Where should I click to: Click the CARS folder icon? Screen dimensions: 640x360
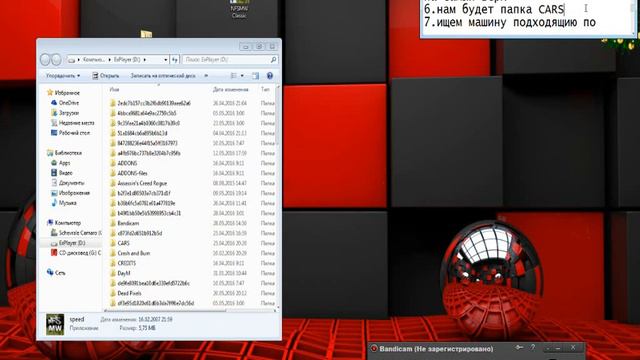113,243
